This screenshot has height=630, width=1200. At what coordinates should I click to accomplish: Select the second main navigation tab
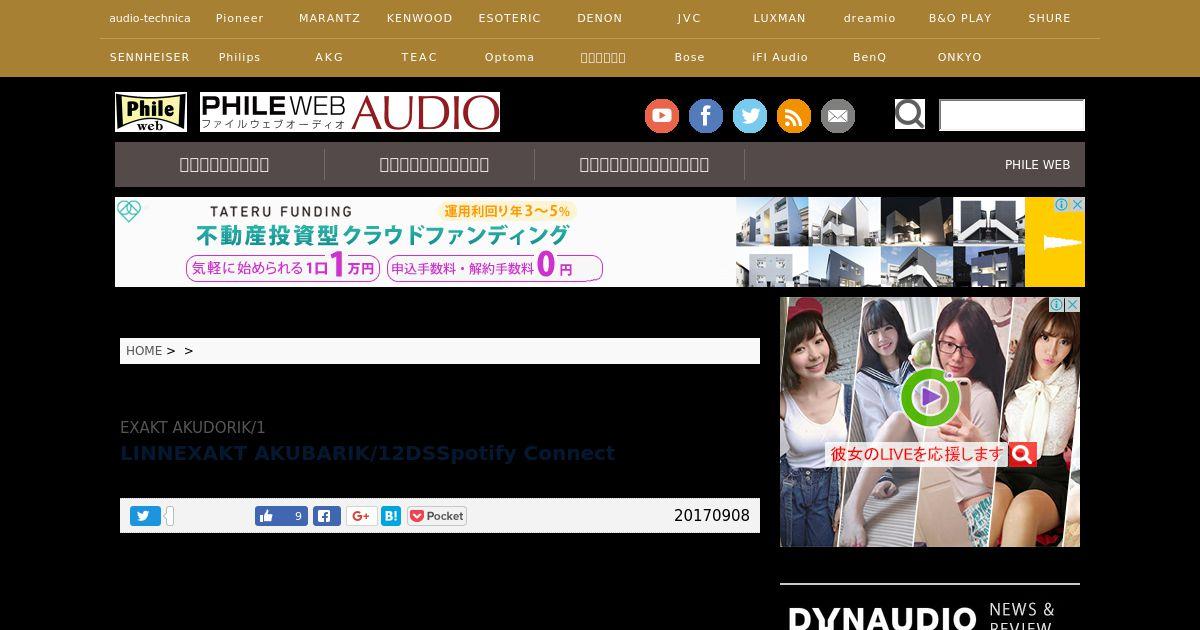tap(434, 164)
